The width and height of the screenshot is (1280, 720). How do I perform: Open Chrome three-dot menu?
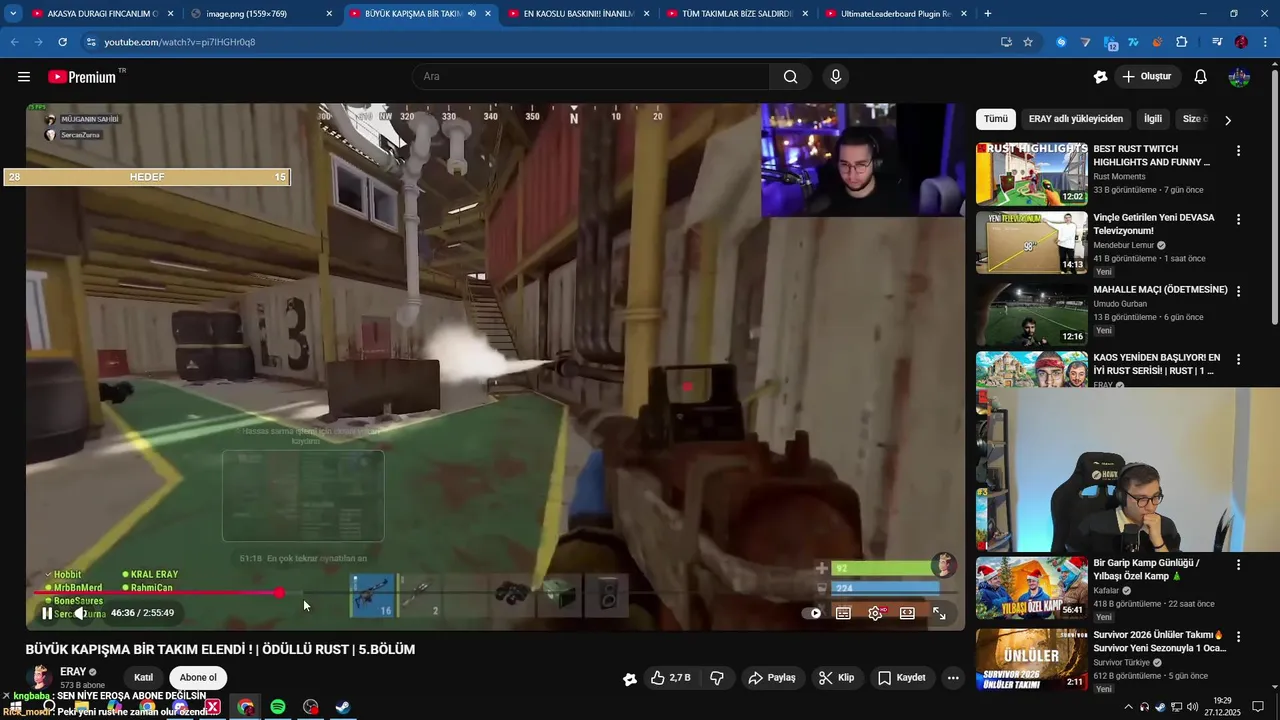coord(1265,42)
